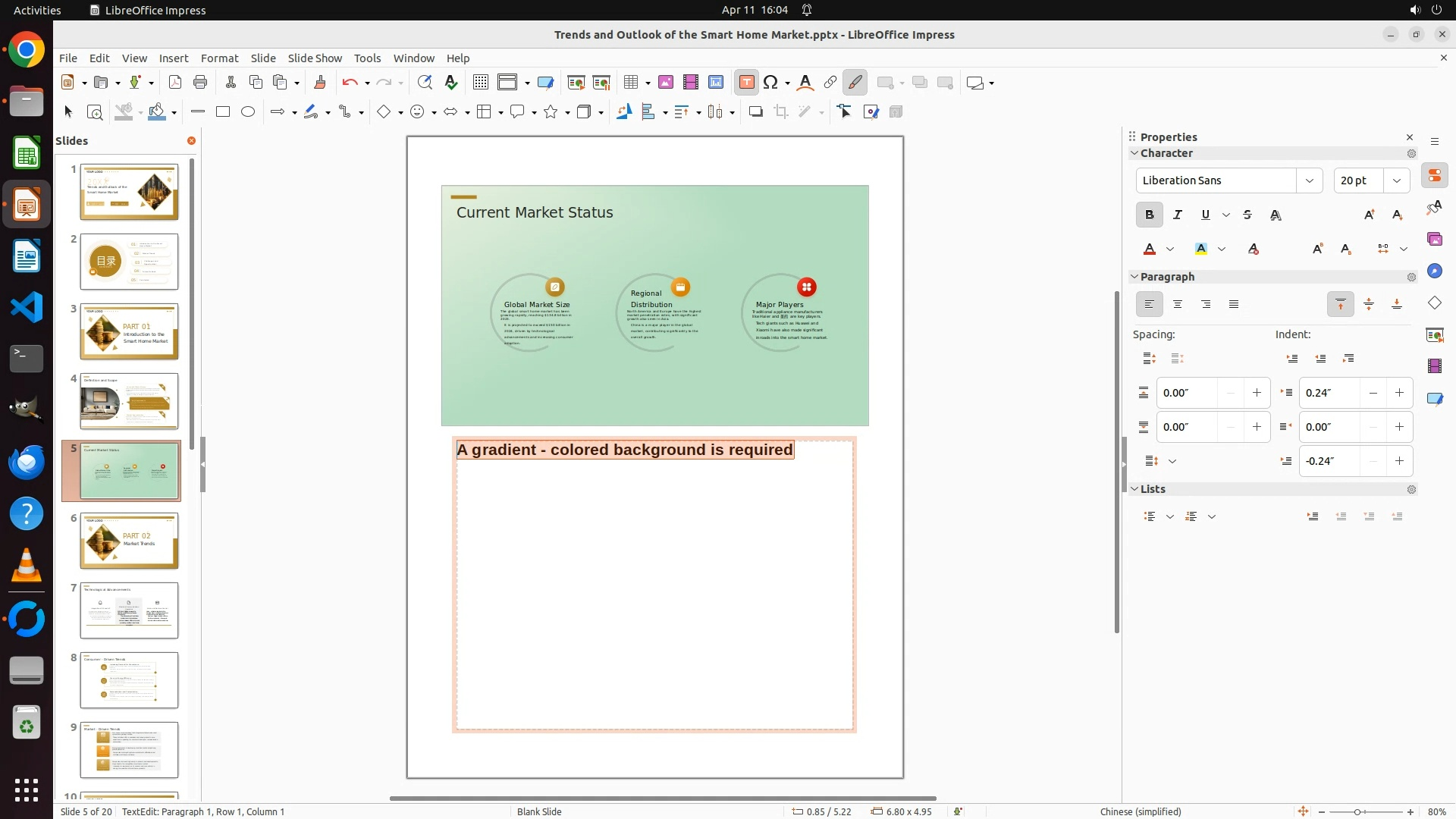Toggle Italic formatting in sidebar

(1178, 215)
